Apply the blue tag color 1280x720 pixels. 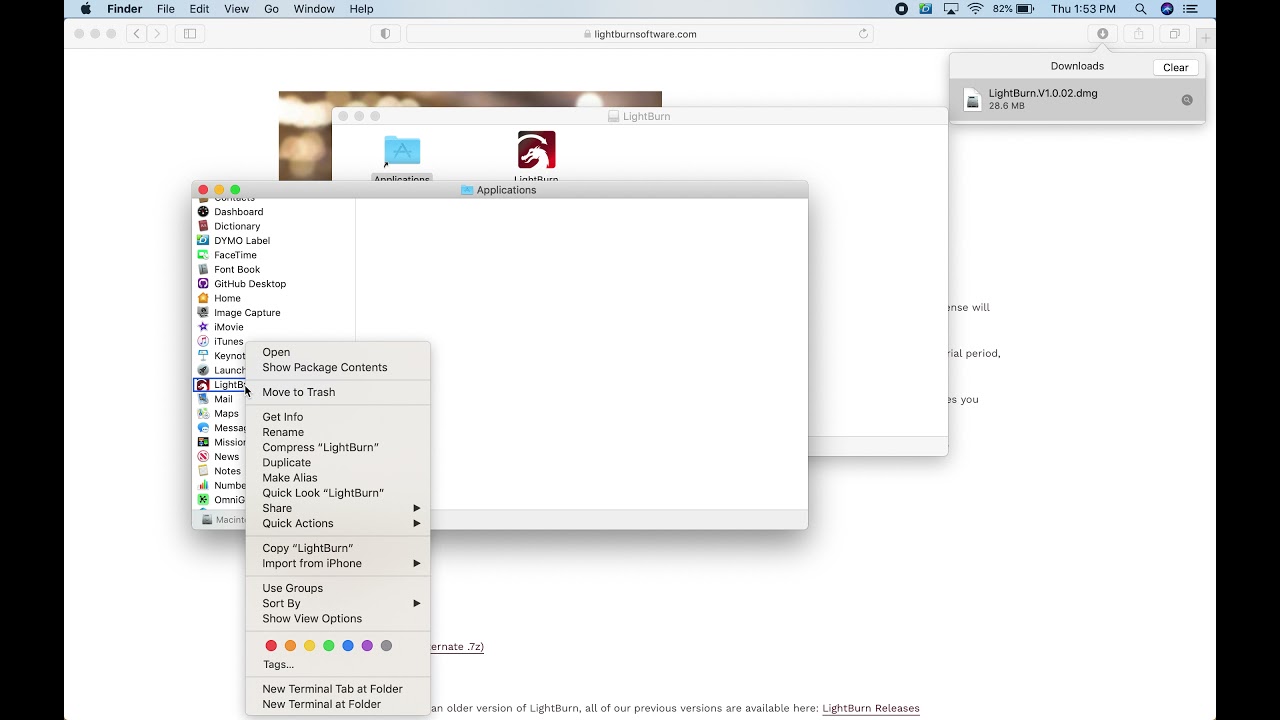pyautogui.click(x=348, y=646)
